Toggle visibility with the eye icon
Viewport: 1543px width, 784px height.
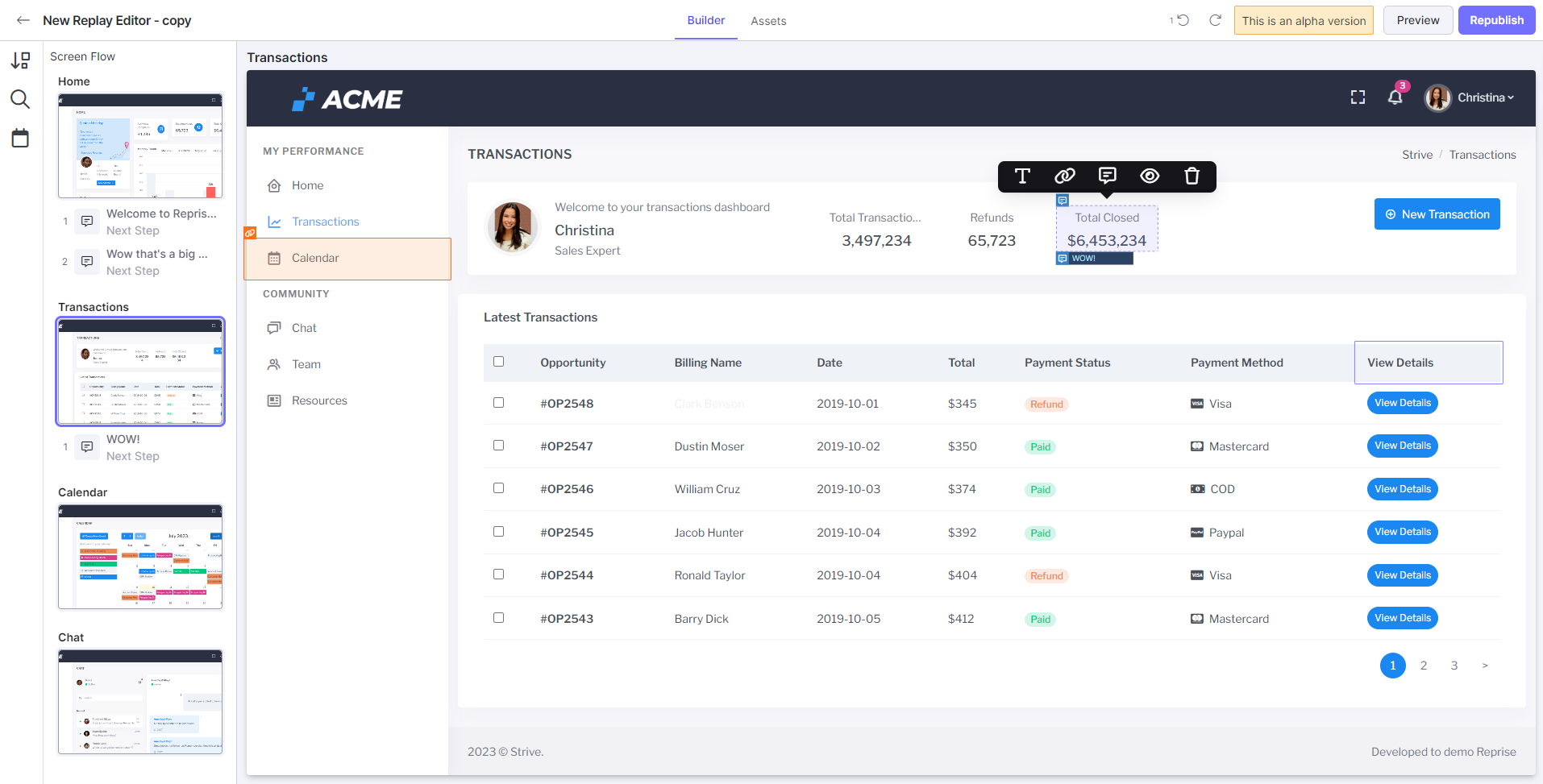pyautogui.click(x=1150, y=176)
